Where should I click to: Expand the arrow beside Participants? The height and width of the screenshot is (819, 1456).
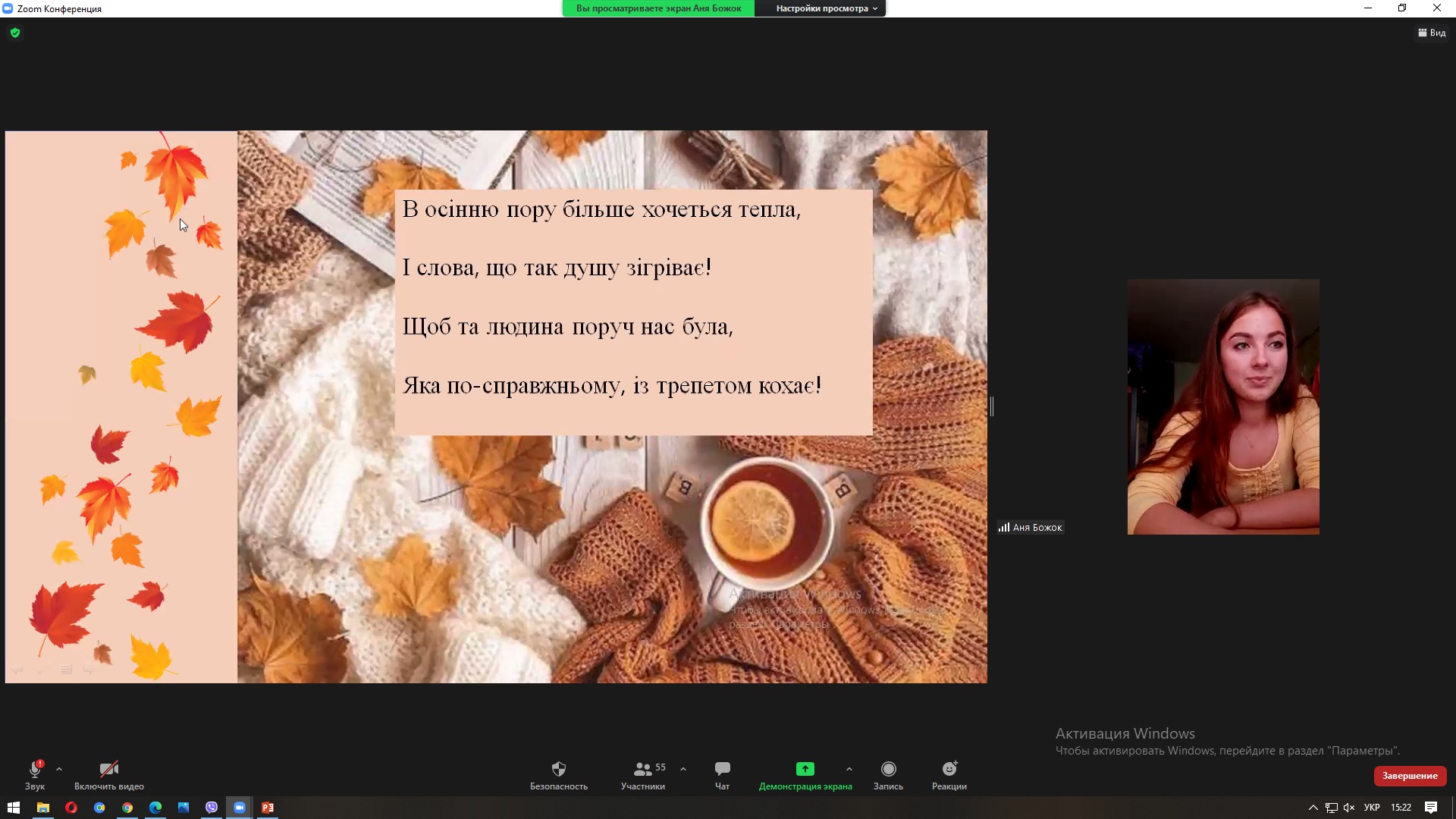pyautogui.click(x=683, y=769)
